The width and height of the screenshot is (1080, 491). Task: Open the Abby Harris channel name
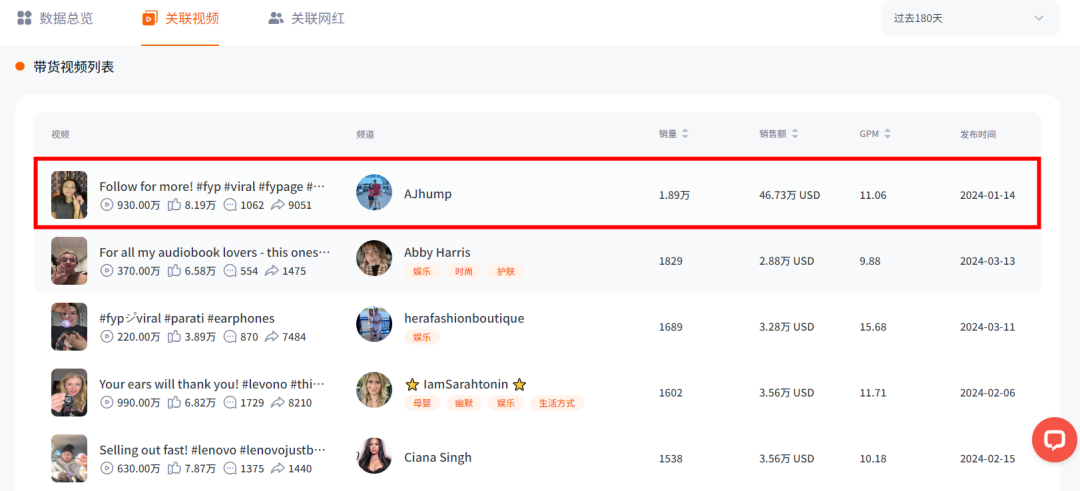(437, 253)
